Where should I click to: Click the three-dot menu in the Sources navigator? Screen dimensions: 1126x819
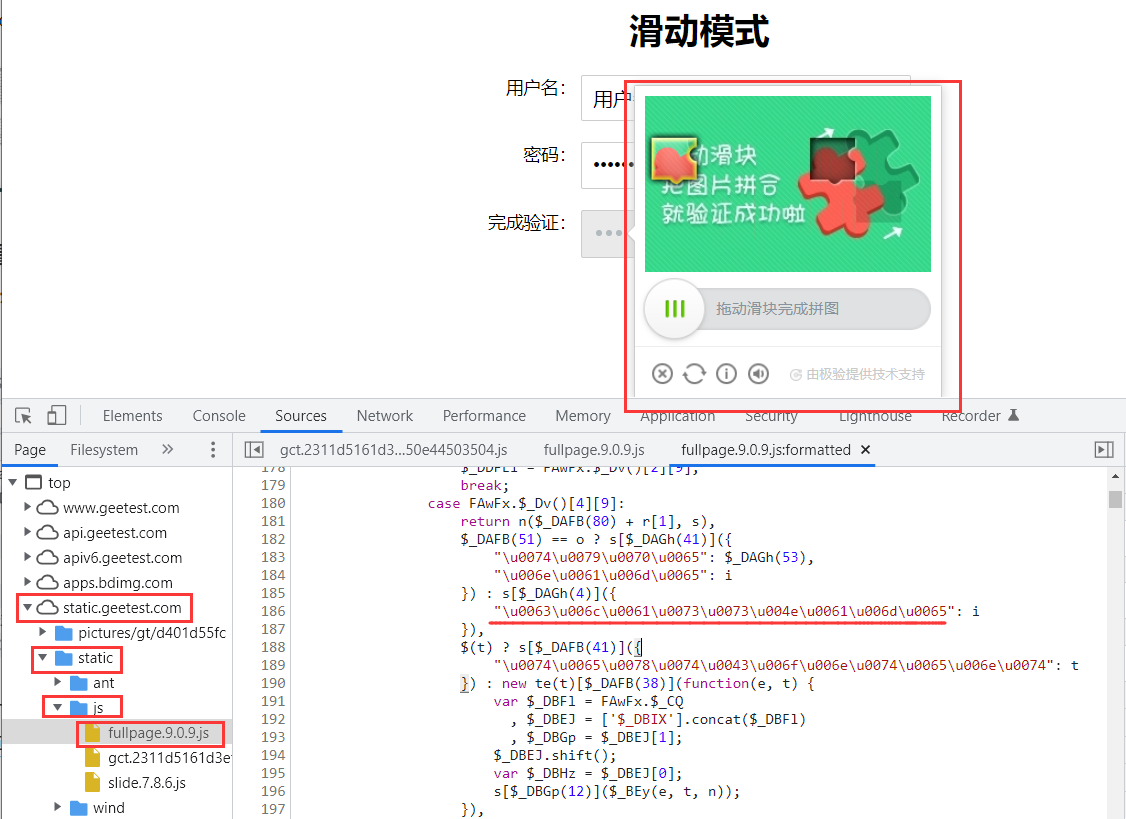tap(213, 450)
